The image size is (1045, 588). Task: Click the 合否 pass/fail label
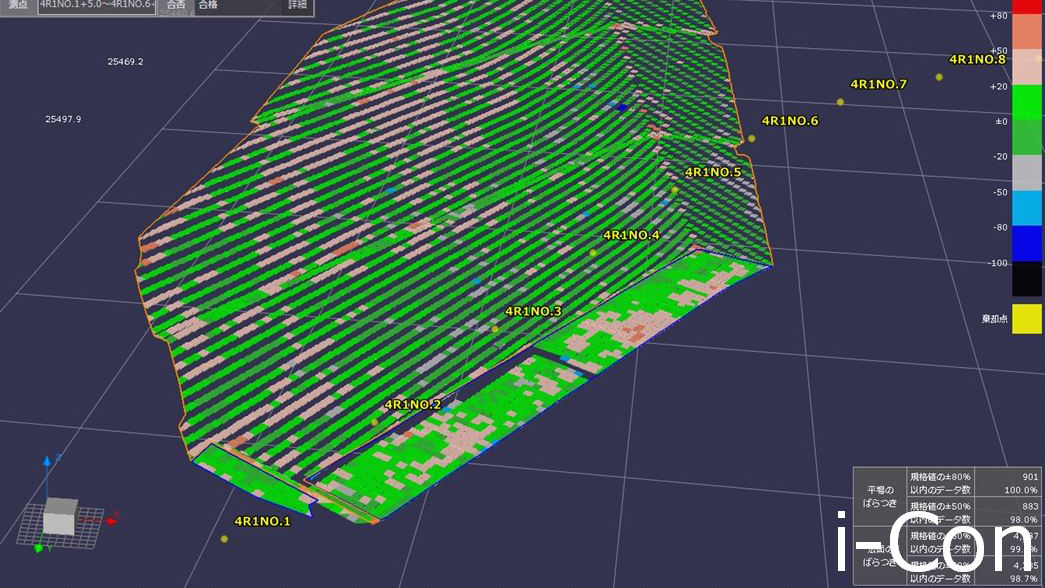[176, 5]
